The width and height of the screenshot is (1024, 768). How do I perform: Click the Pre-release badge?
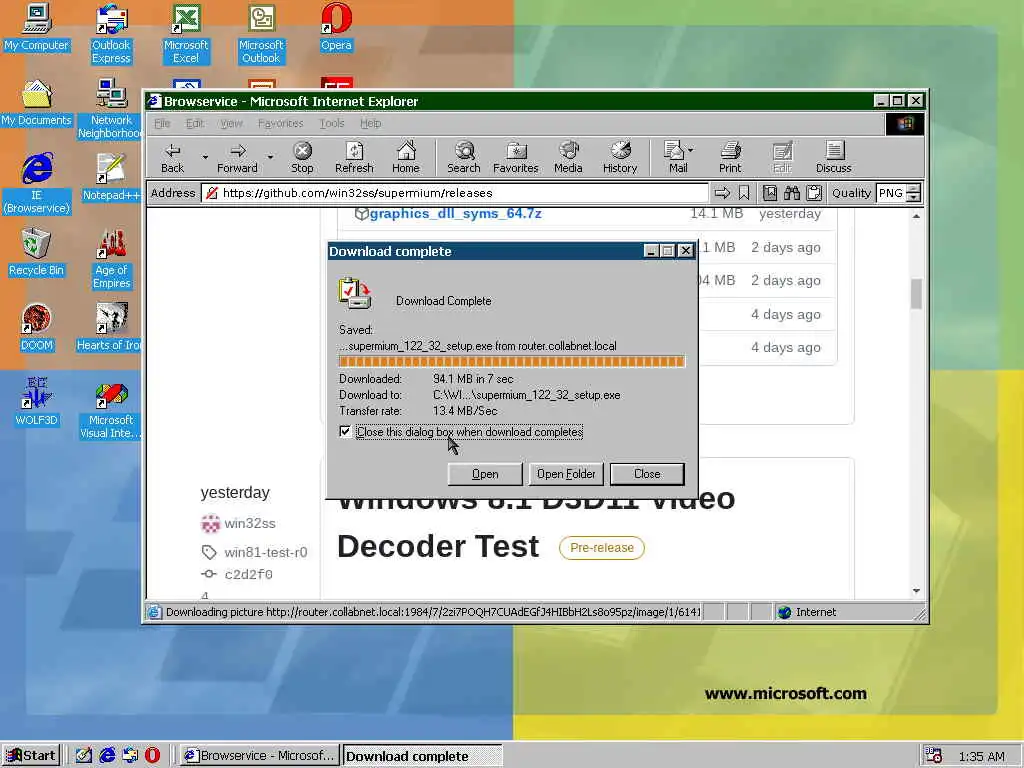click(601, 548)
